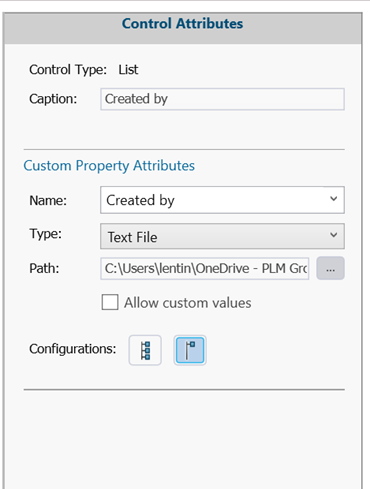Toggle the 'This configuration' flag icon button

(x=190, y=350)
